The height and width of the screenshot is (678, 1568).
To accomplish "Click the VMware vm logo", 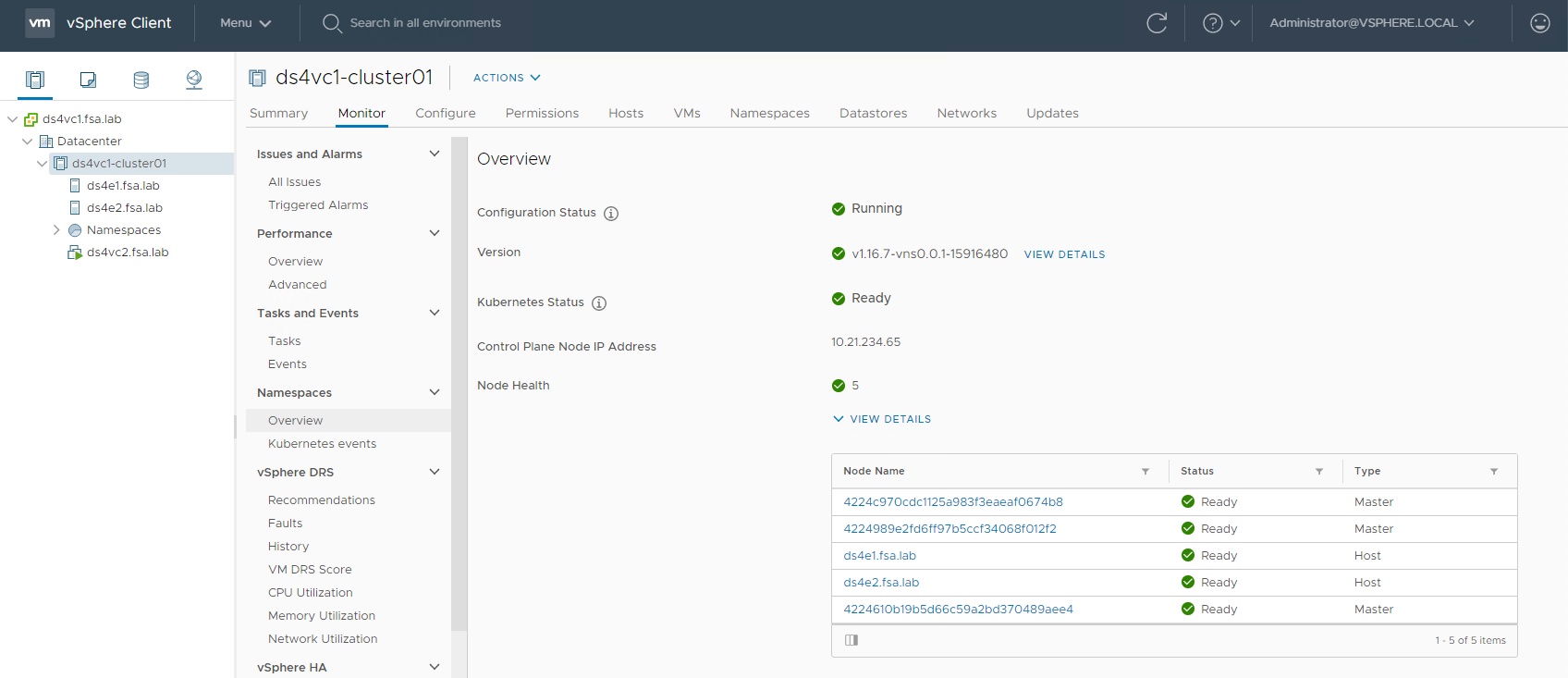I will click(40, 22).
